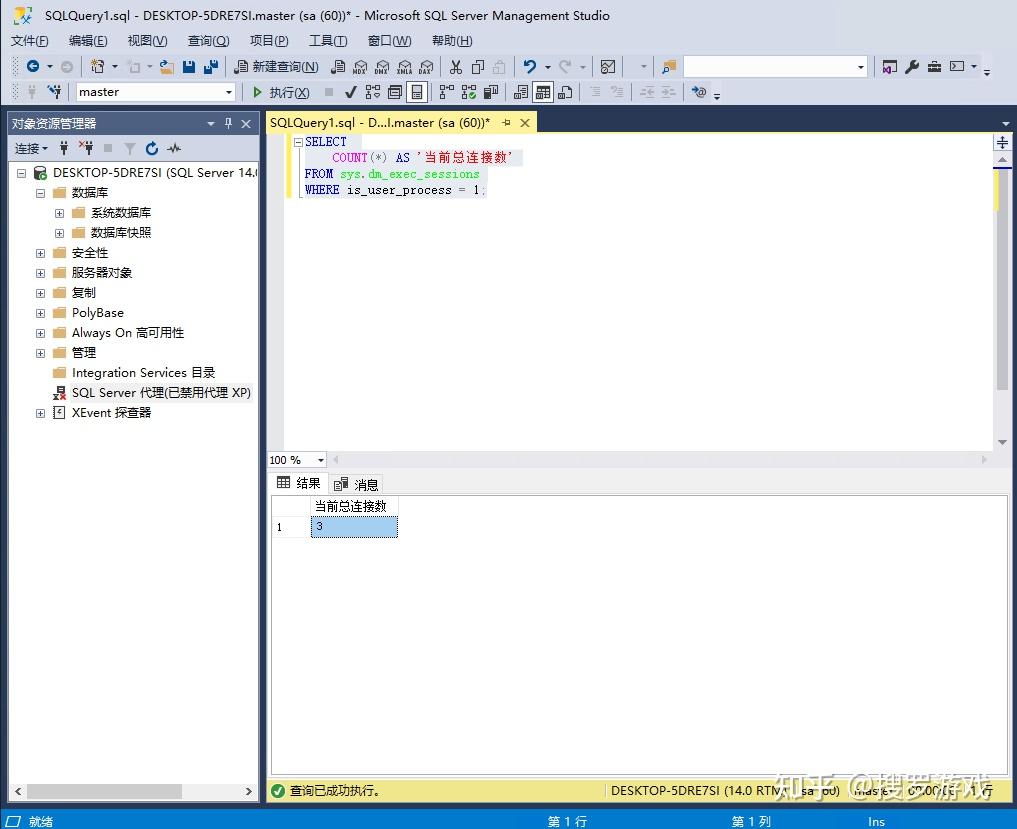Viewport: 1017px width, 829px height.
Task: Click the Open File folder icon
Action: click(167, 66)
